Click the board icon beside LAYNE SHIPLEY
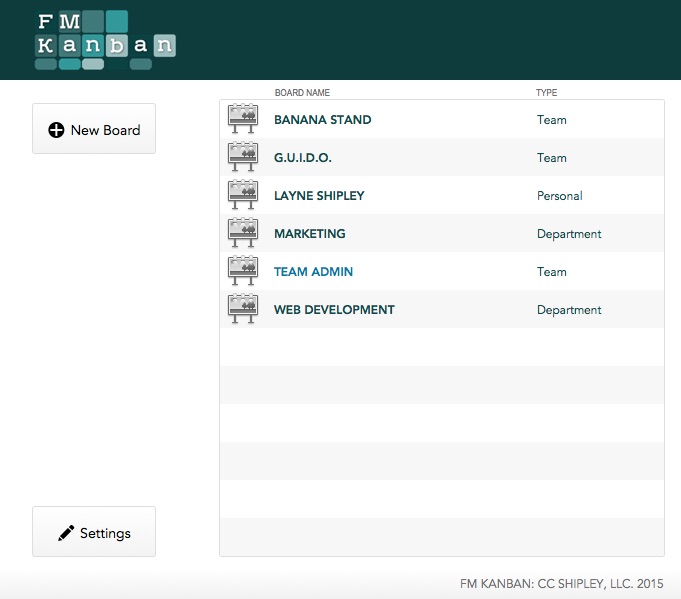 click(243, 195)
